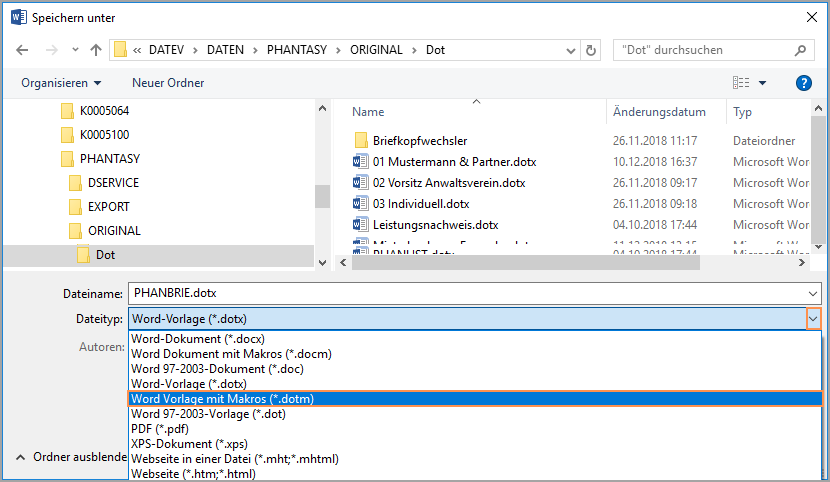The image size is (830, 482).
Task: Click the up-one-level arrow icon
Action: point(96,50)
